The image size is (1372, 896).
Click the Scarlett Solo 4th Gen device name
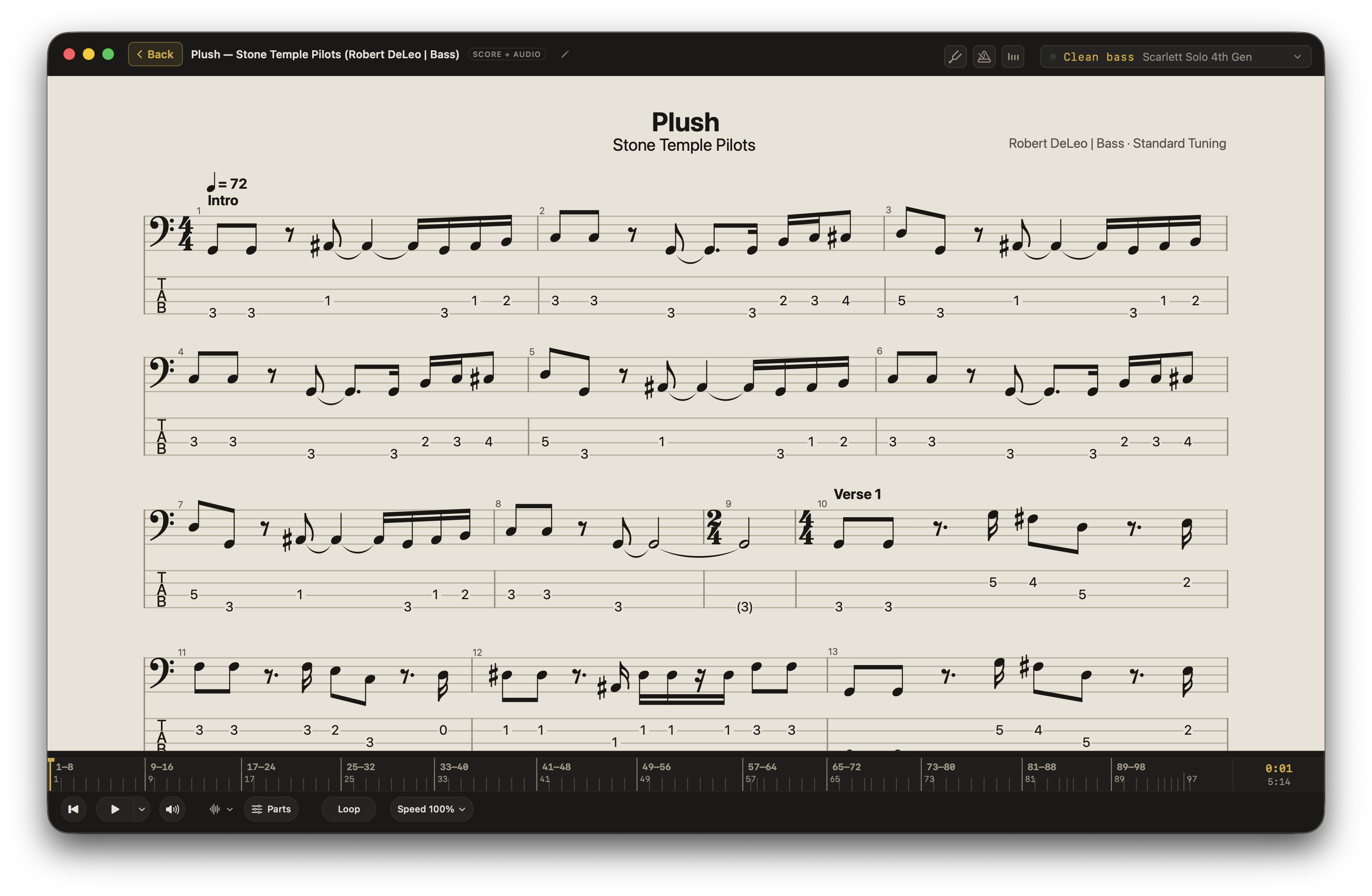[x=1197, y=57]
